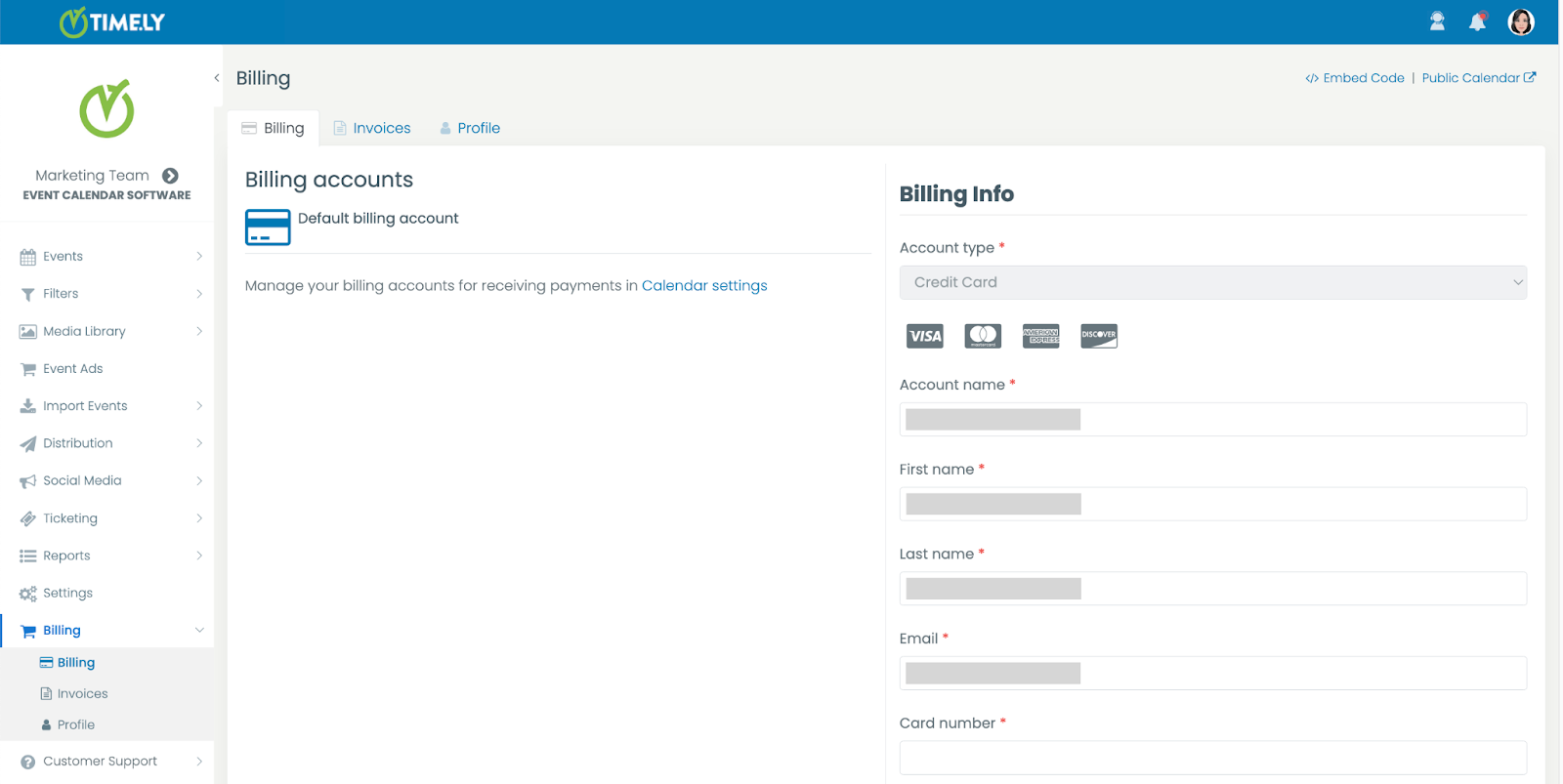Follow the Calendar settings link

click(704, 286)
